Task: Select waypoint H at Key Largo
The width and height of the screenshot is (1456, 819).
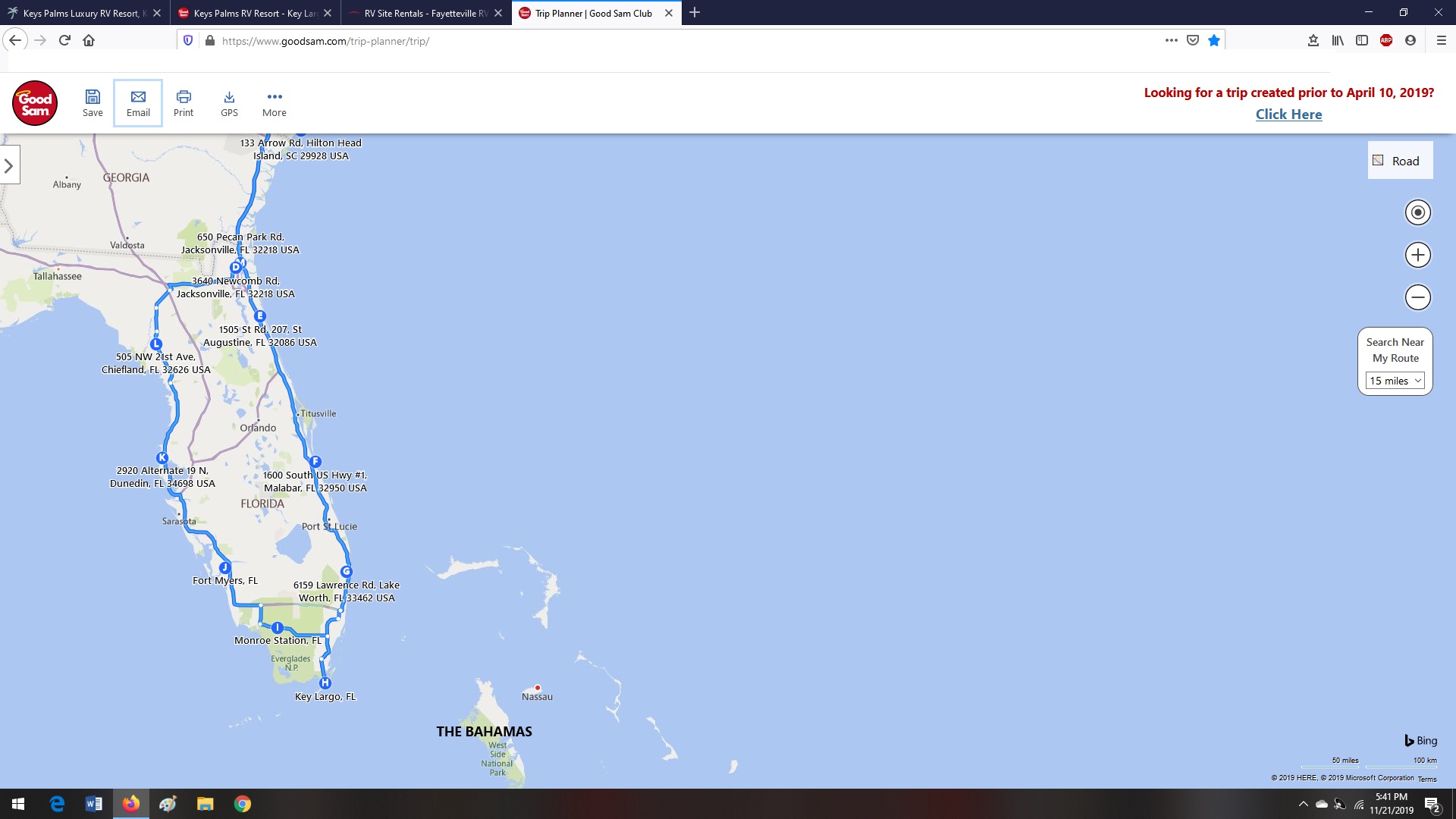Action: [325, 683]
